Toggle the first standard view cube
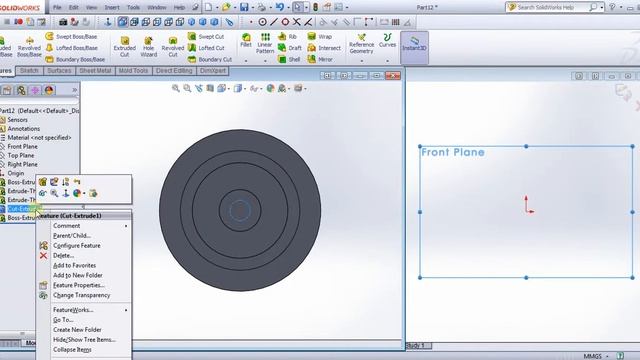Image resolution: width=640 pixels, height=360 pixels. [122, 22]
